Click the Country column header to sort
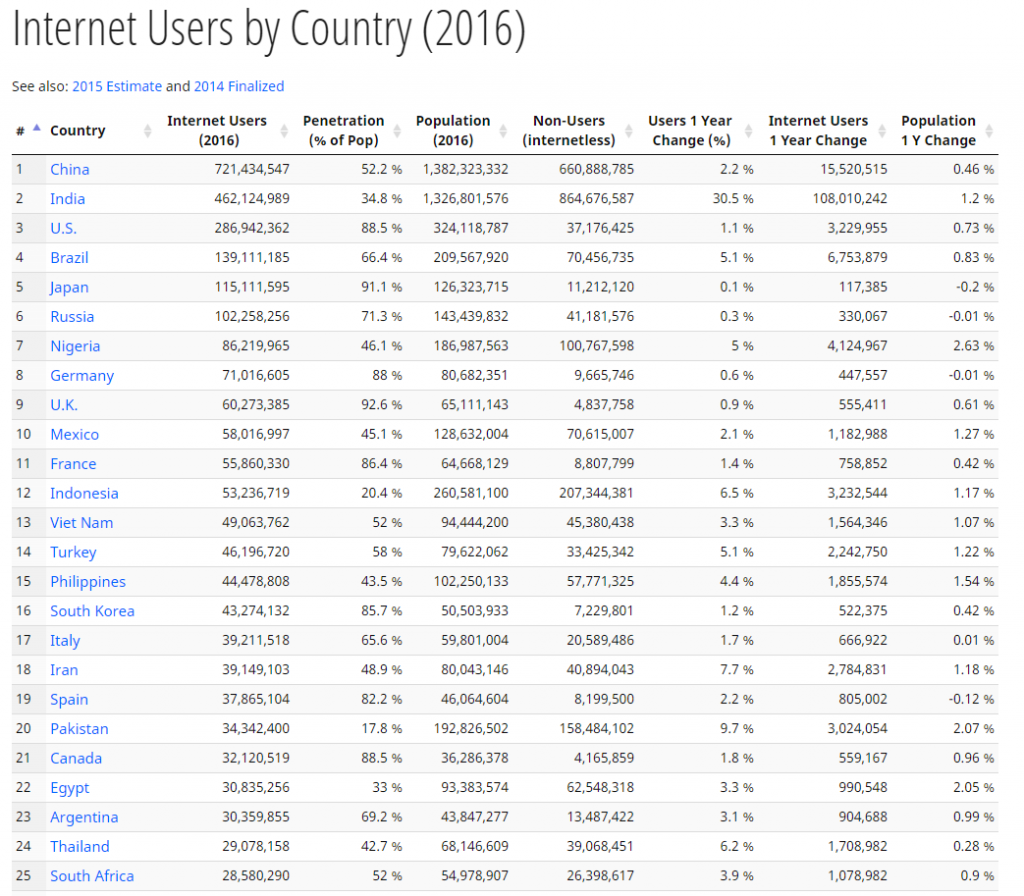Screen dimensions: 1024x896 [78, 130]
